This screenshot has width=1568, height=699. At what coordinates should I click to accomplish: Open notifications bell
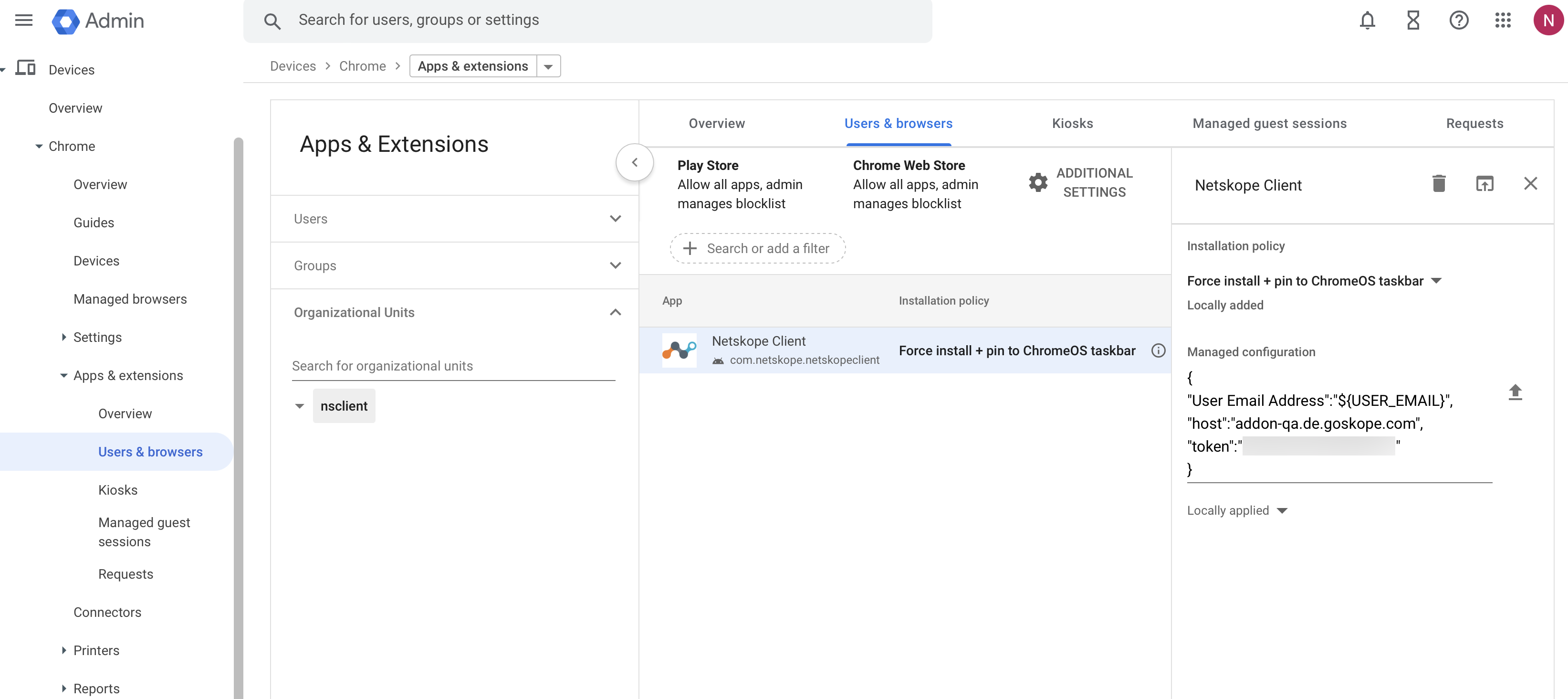click(x=1367, y=21)
